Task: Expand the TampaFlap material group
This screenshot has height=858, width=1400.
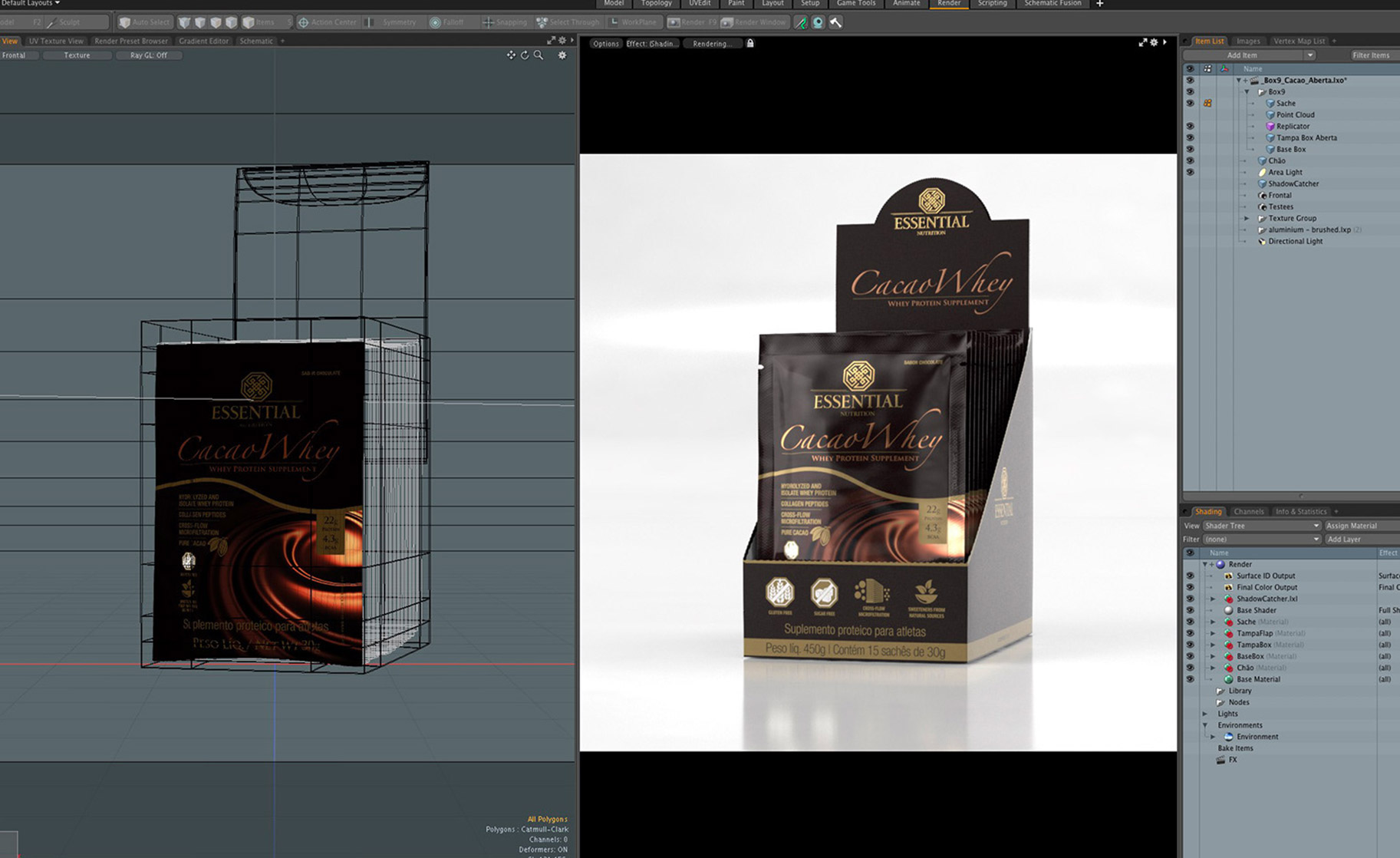Action: (1213, 634)
